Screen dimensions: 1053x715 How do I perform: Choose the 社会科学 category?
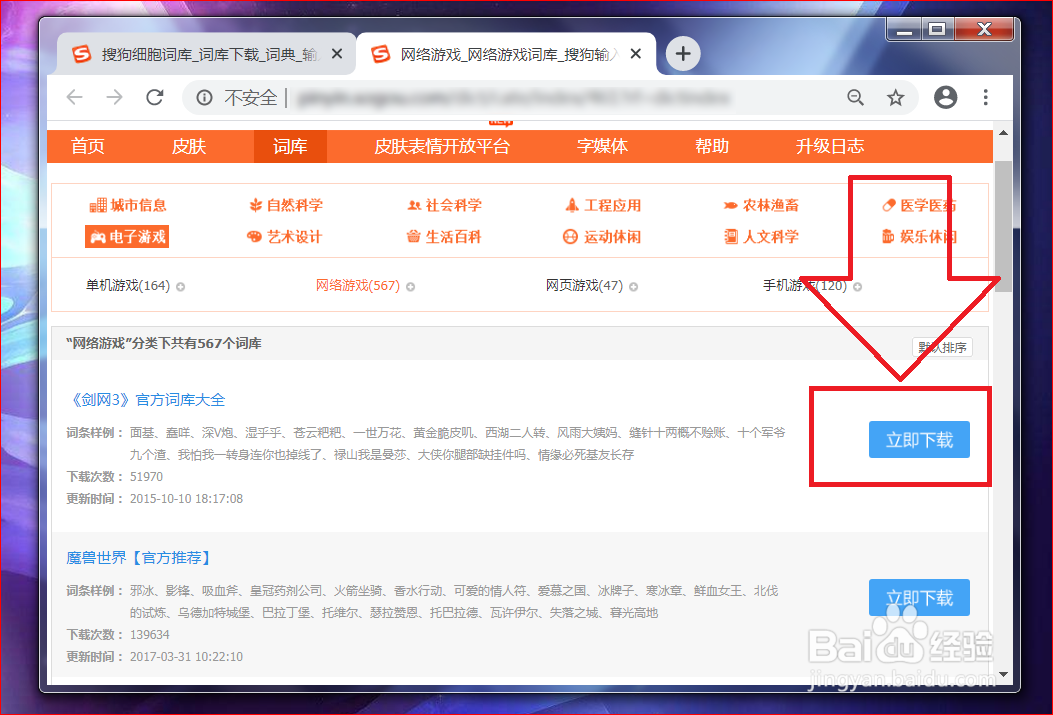pos(445,205)
